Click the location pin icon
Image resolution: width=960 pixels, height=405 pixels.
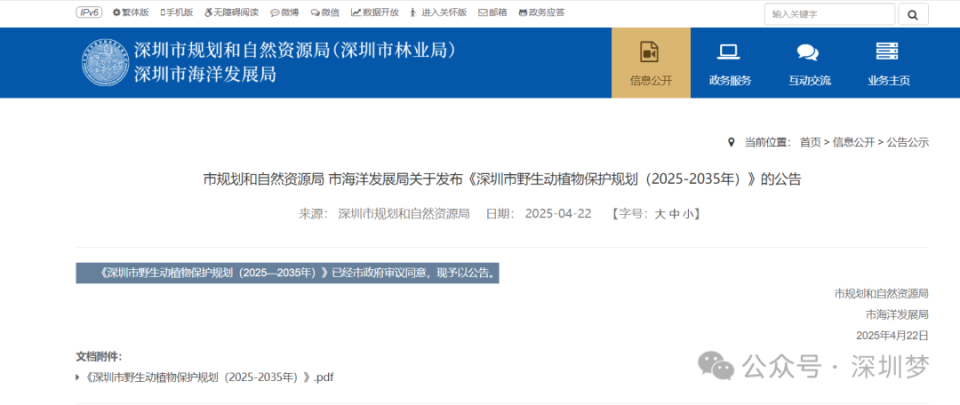730,142
